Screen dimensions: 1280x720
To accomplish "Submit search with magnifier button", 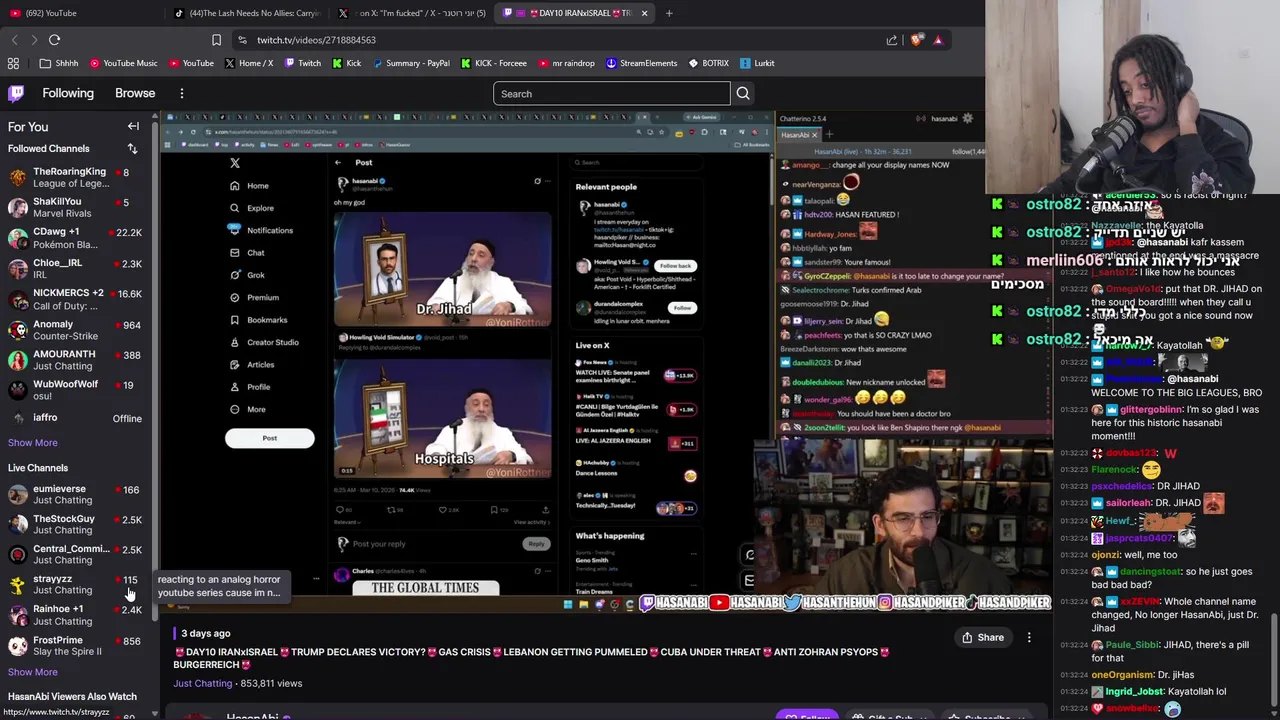I will pos(743,94).
